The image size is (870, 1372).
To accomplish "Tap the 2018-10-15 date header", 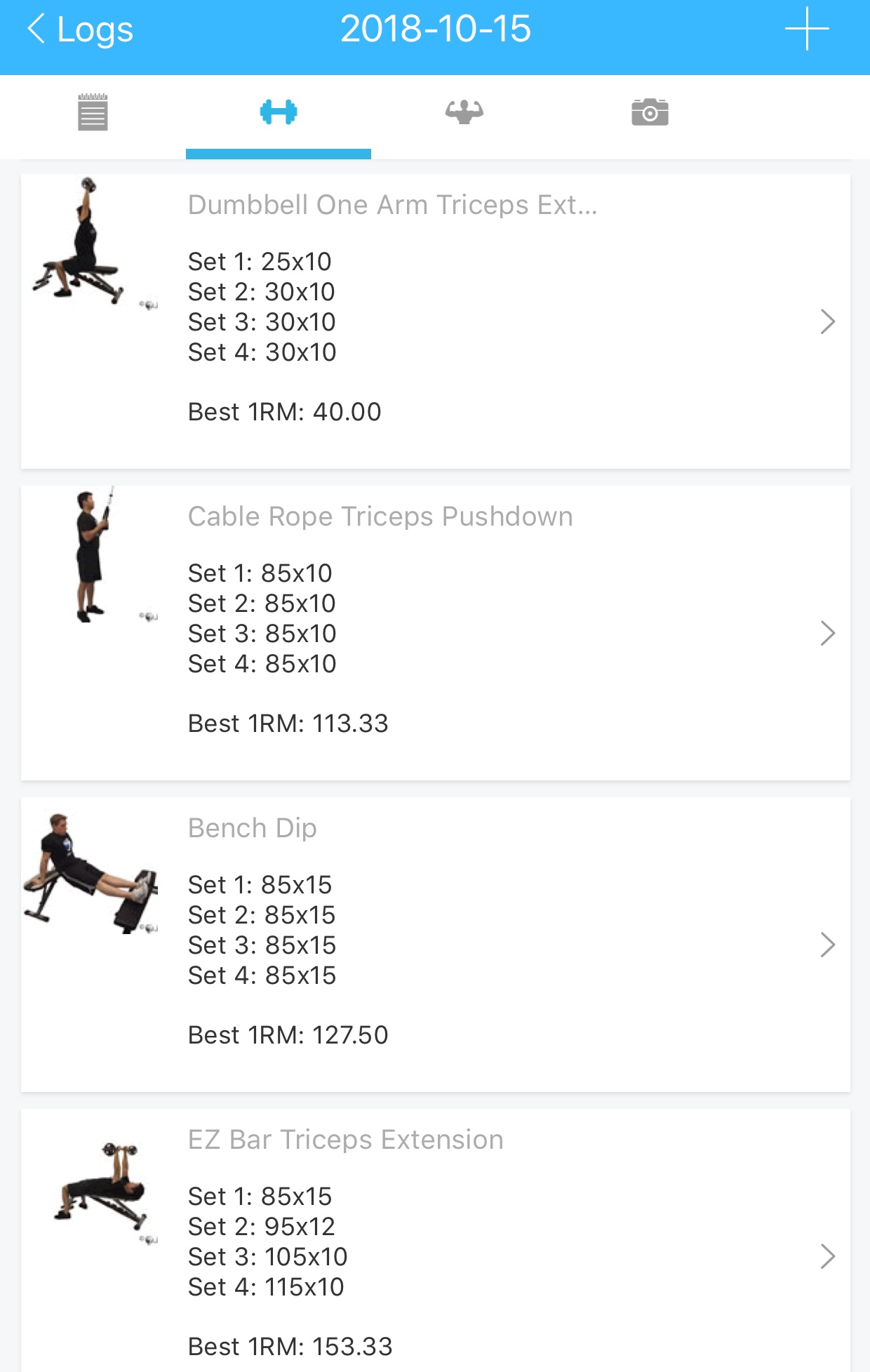I will [x=436, y=29].
